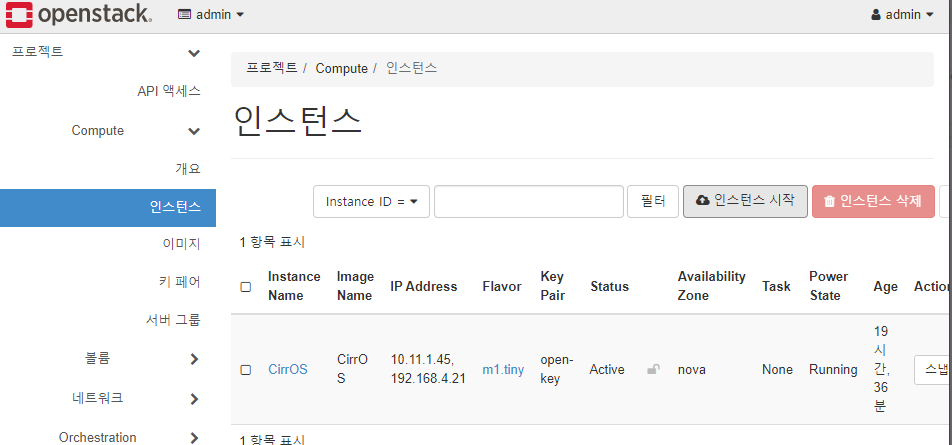Click the 스냅 snapshot action button
This screenshot has width=952, height=445.
pos(933,369)
